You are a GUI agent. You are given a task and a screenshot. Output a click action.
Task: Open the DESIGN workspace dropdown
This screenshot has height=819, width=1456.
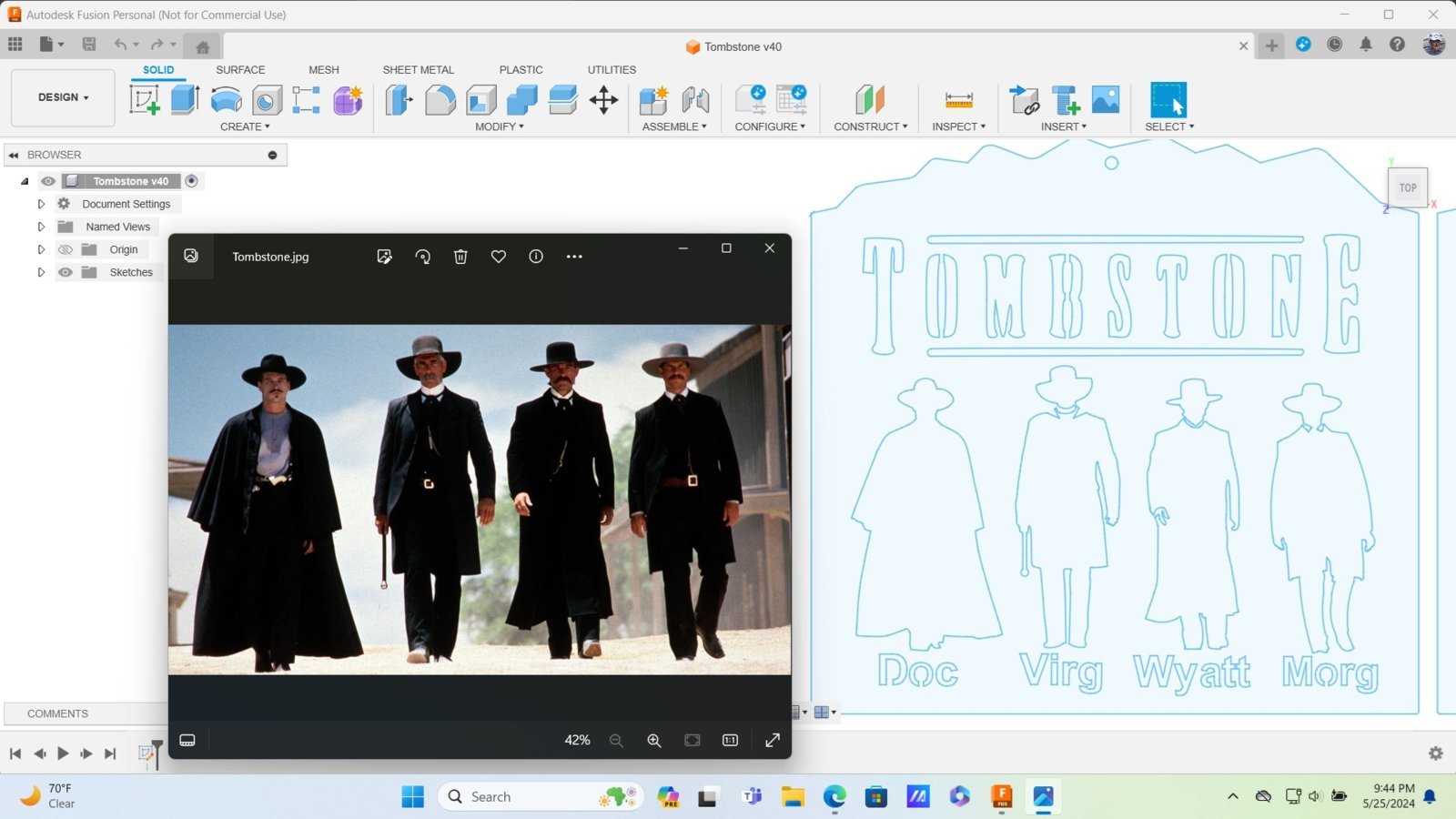point(63,97)
